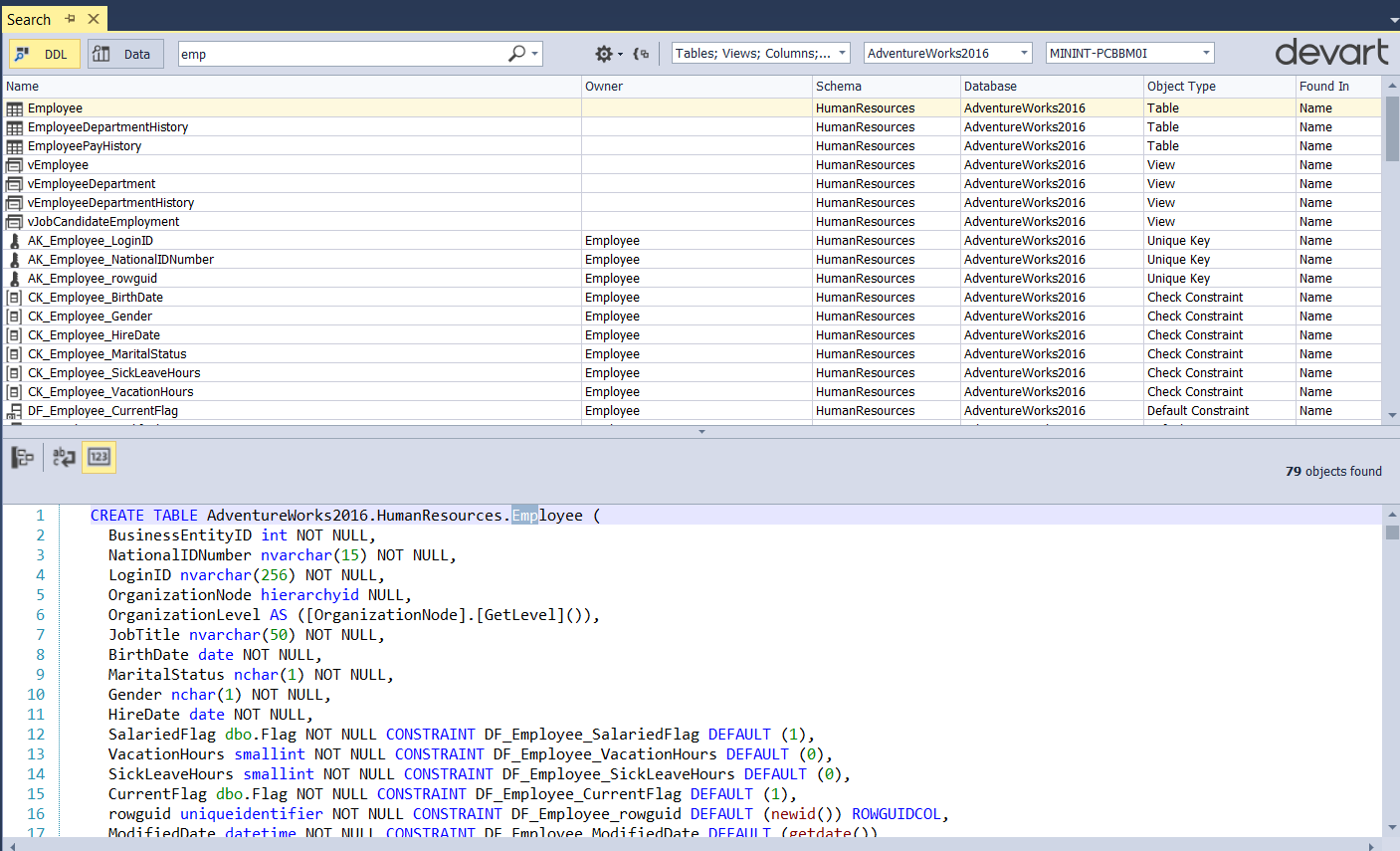
Task: Click the code preview horizontal scroll-left arrow
Action: 12,846
